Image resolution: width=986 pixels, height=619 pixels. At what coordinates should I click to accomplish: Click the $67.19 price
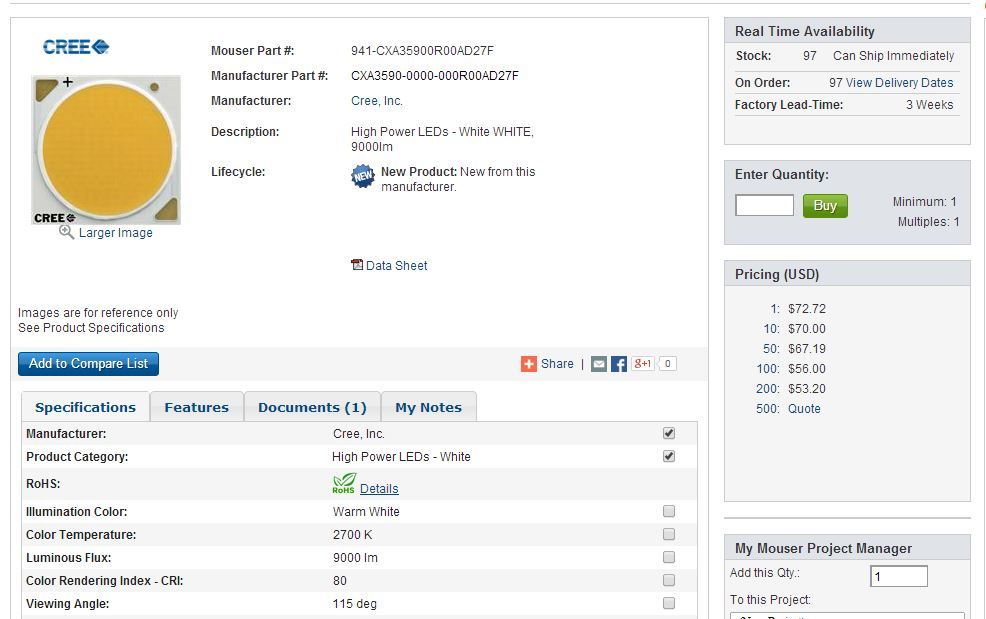pyautogui.click(x=807, y=349)
